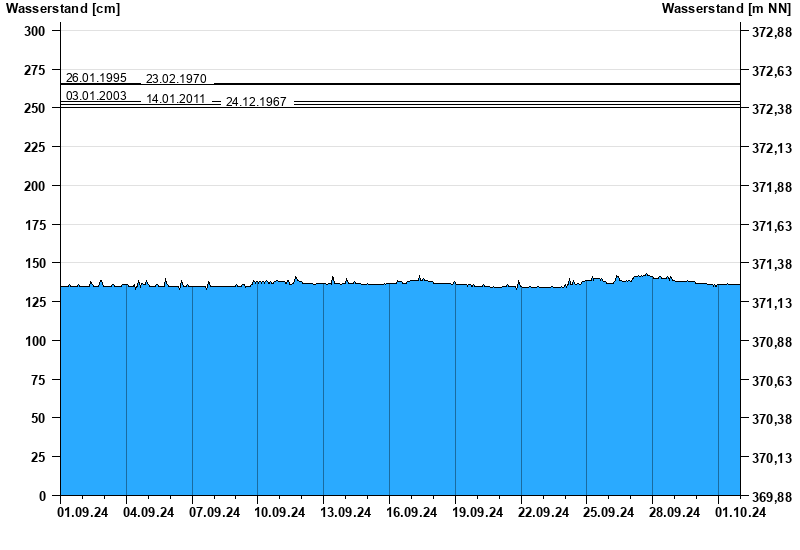Select the 24.12.1967 high-water label
Screen dimensions: 800x550
tap(256, 102)
